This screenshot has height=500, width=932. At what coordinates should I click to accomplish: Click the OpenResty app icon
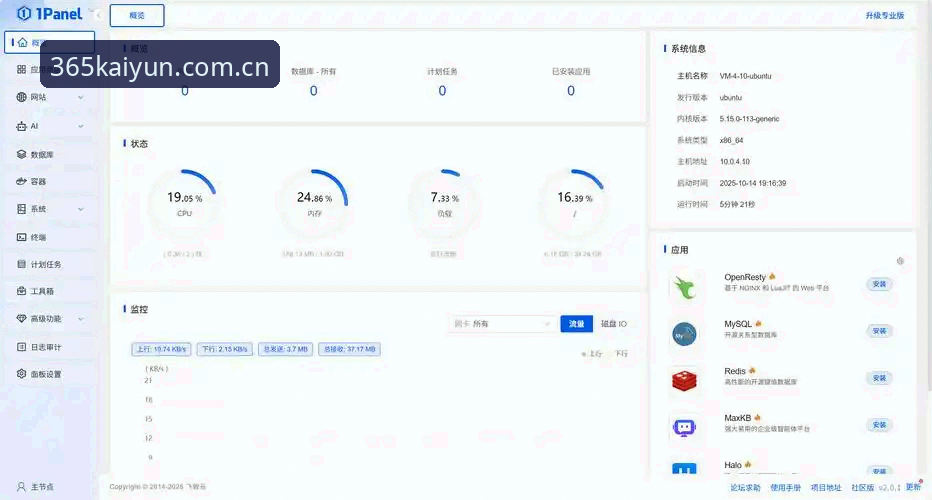pos(685,288)
